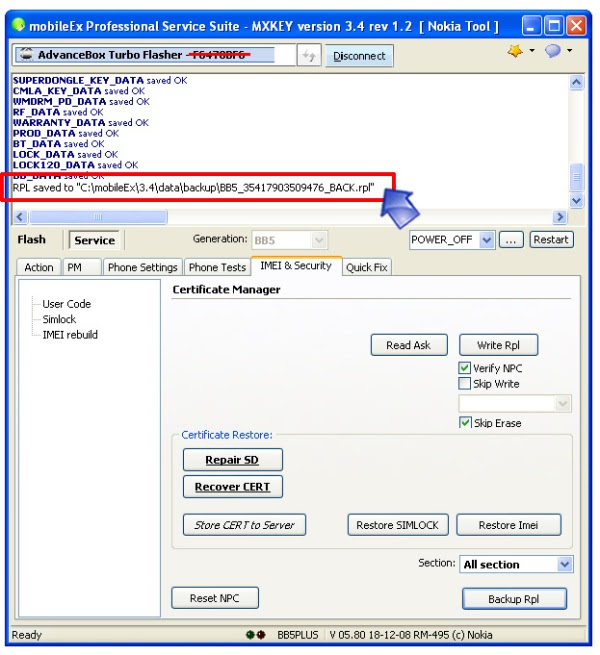This screenshot has height=655, width=600.
Task: Click the BT_DATA saved OK log line
Action: tap(58, 144)
